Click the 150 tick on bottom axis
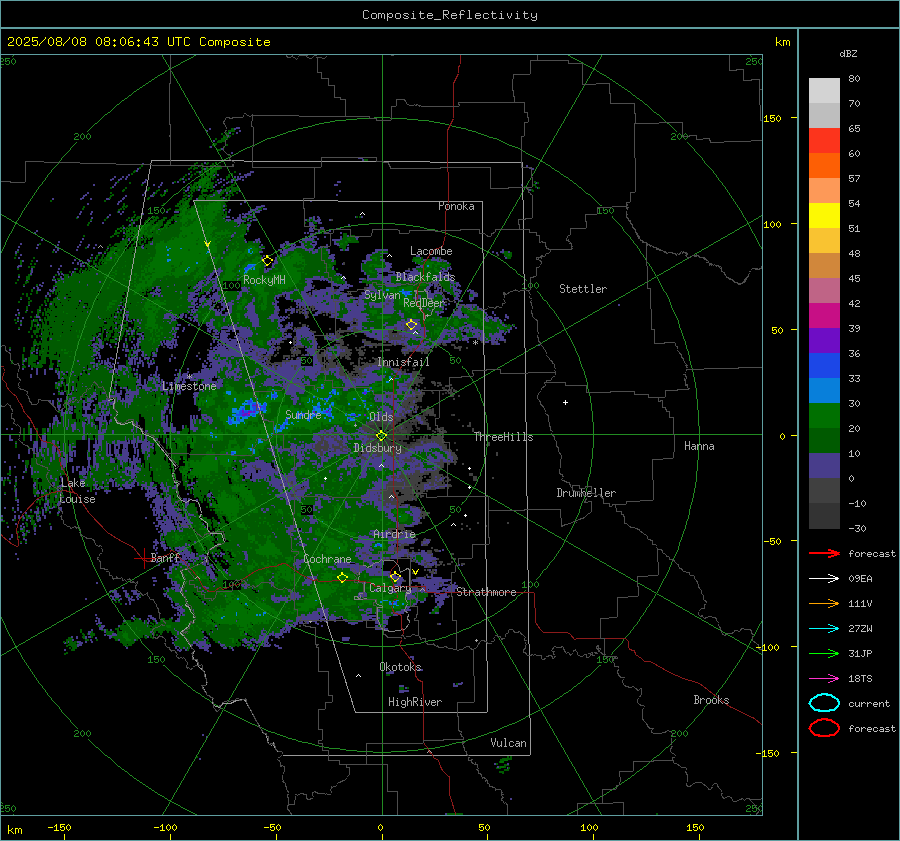This screenshot has width=900, height=841. [695, 827]
